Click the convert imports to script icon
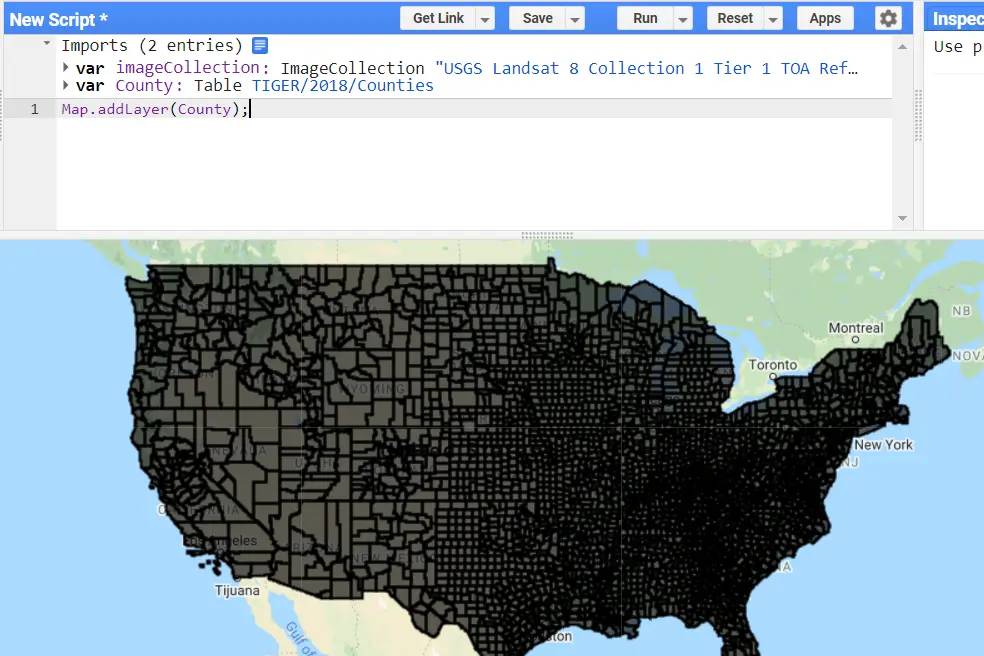Viewport: 984px width, 656px height. point(259,45)
